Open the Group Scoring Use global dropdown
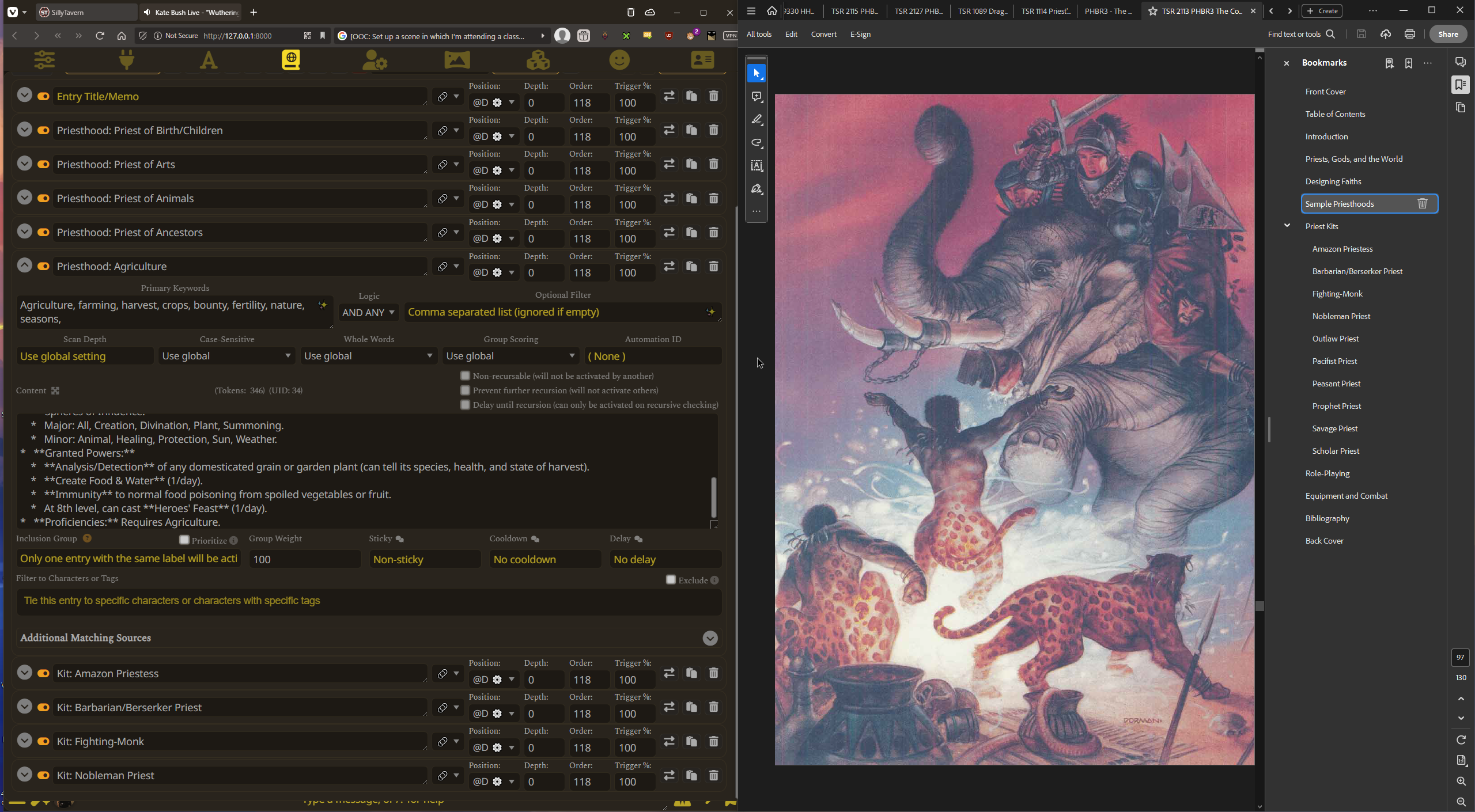Image resolution: width=1475 pixels, height=812 pixels. pos(510,356)
